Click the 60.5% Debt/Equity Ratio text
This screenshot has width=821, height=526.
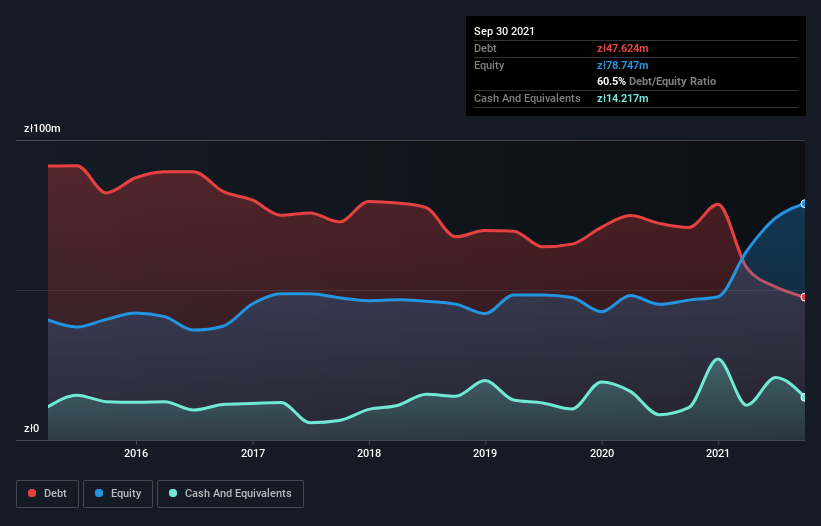657,81
